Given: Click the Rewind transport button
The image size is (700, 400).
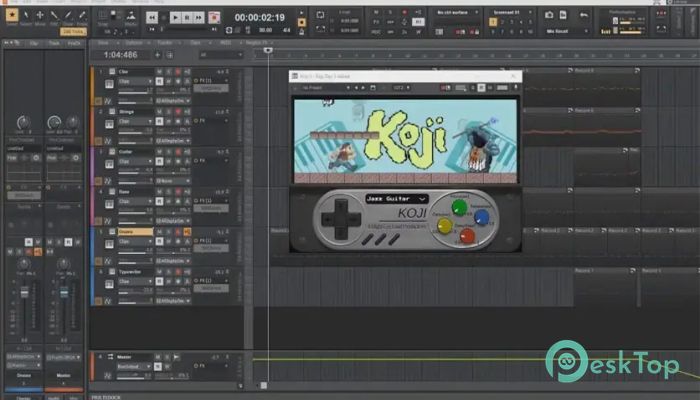Looking at the screenshot, I should click(152, 17).
